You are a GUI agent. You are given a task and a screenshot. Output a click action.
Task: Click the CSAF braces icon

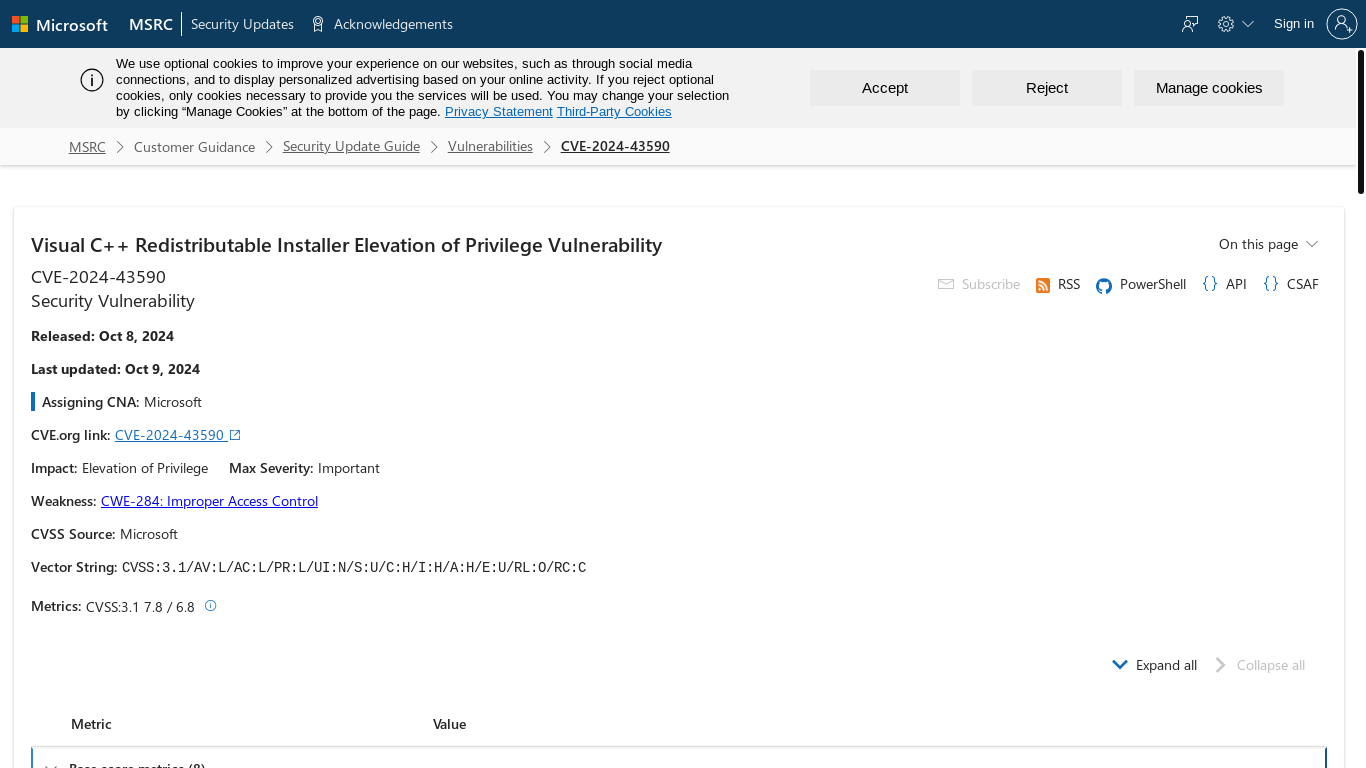pyautogui.click(x=1271, y=284)
